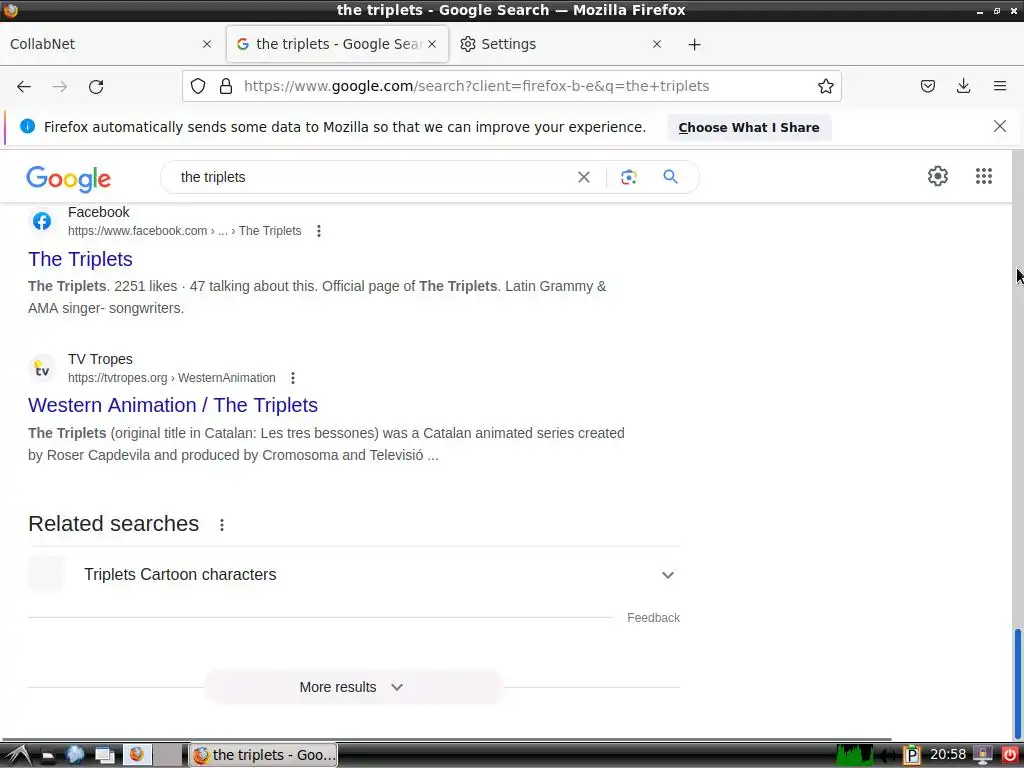
Task: Clear the search query with X
Action: (584, 177)
